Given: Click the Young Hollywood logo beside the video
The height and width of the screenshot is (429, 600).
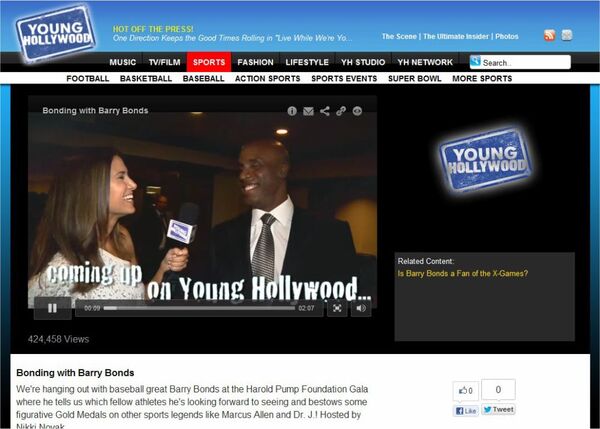Looking at the screenshot, I should [x=485, y=160].
